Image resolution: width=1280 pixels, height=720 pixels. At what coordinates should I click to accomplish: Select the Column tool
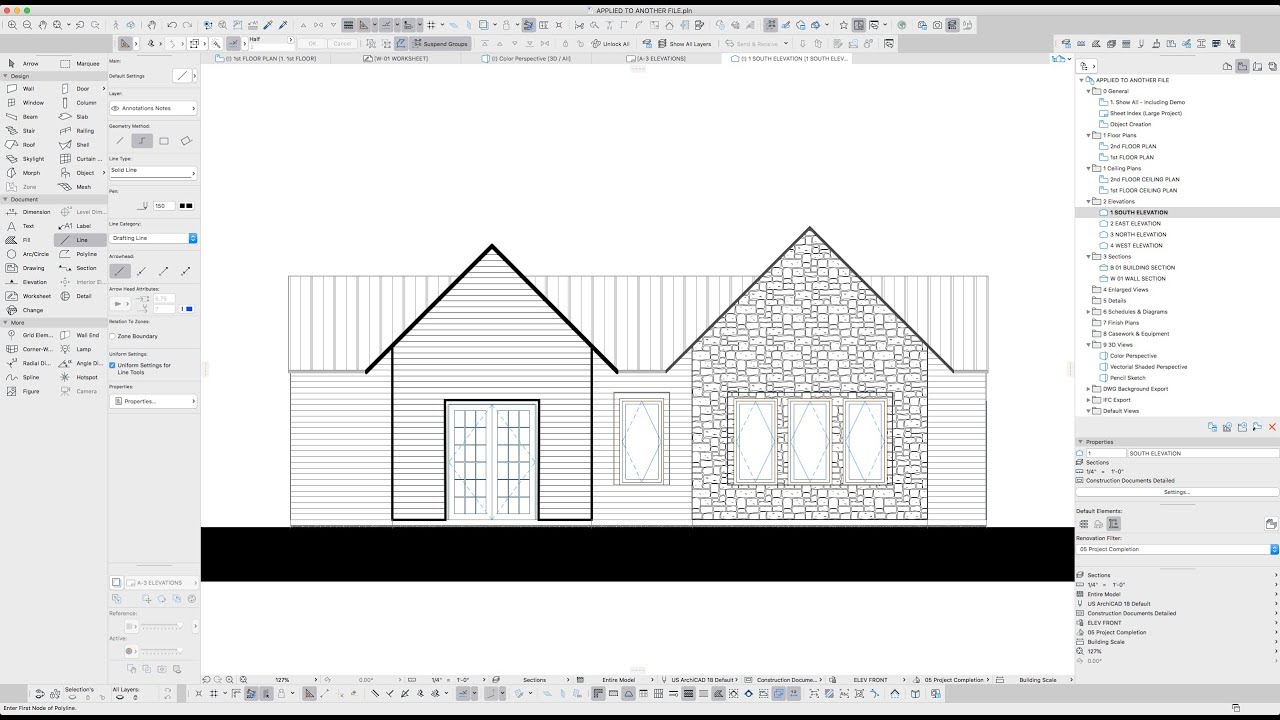tap(80, 102)
